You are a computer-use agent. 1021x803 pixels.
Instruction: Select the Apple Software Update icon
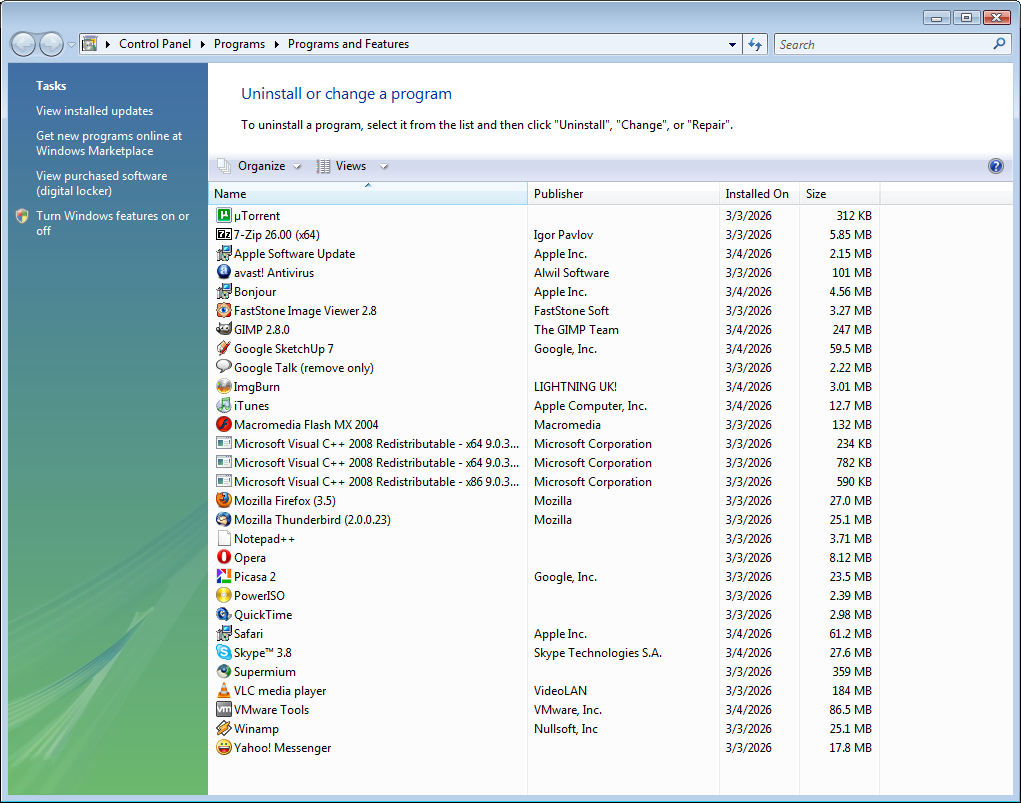(223, 253)
